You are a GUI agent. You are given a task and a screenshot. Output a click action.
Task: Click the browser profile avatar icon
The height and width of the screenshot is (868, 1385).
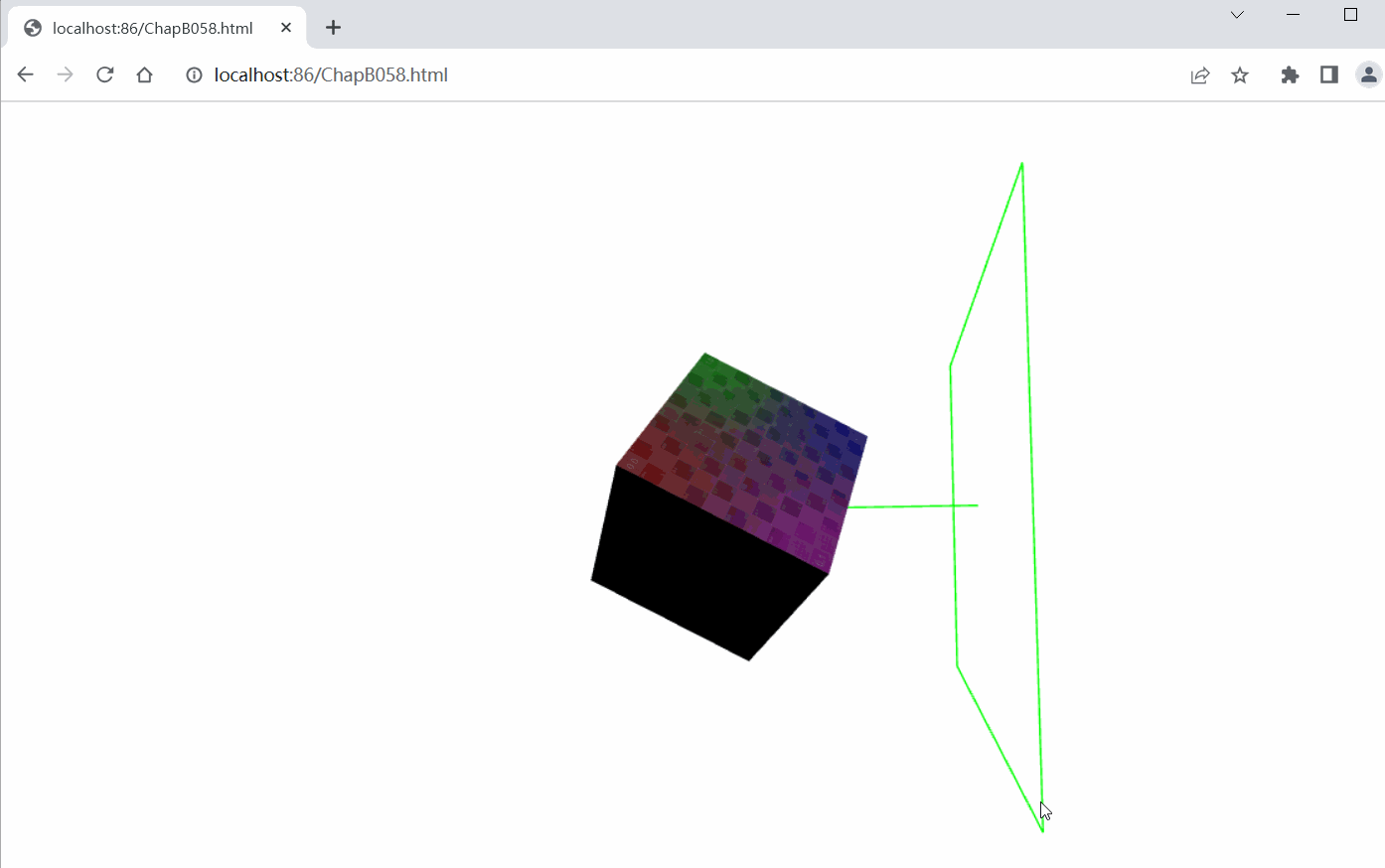tap(1368, 74)
